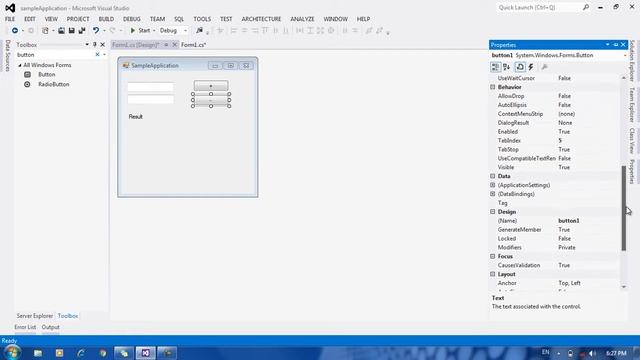This screenshot has width=640, height=360.
Task: Open the Output tab
Action: click(x=51, y=327)
